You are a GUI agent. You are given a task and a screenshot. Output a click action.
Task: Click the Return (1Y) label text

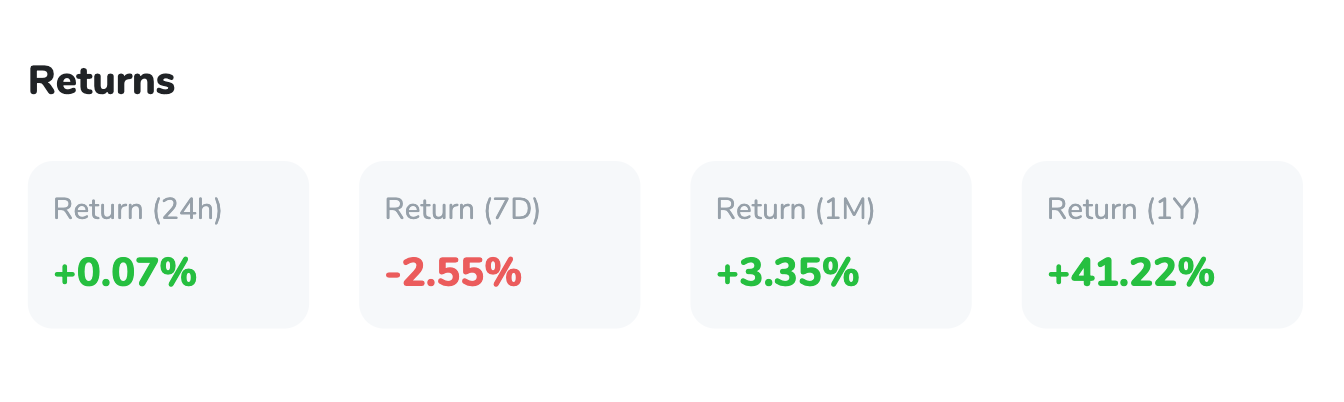click(1124, 210)
